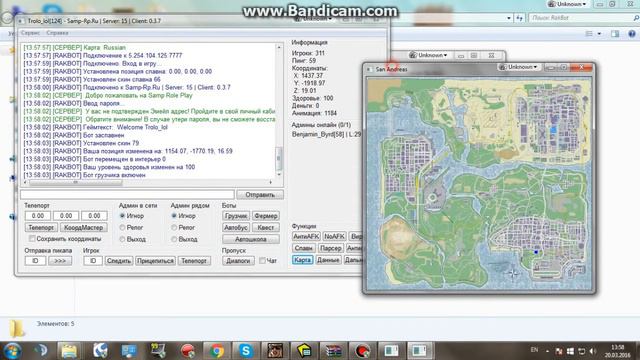This screenshot has width=640, height=360.
Task: Open the Windows Start menu orb
Action: 12,351
